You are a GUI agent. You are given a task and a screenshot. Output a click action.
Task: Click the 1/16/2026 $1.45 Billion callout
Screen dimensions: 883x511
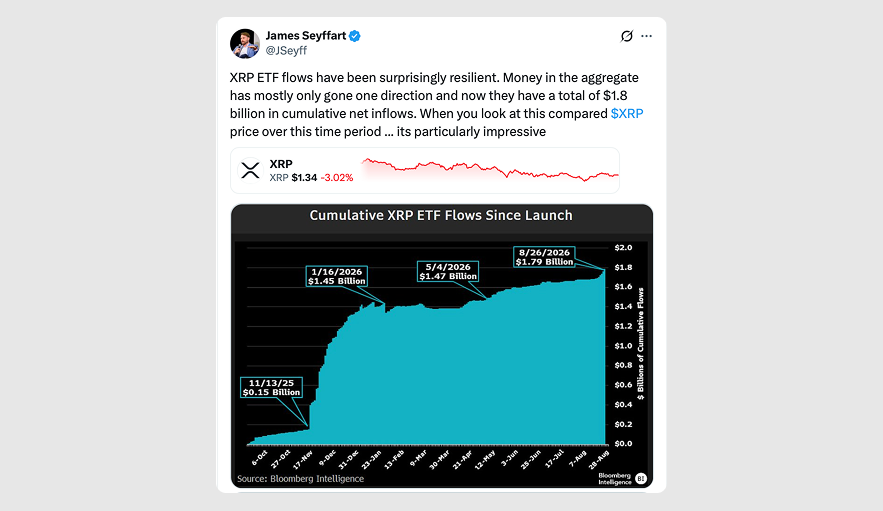tap(337, 276)
